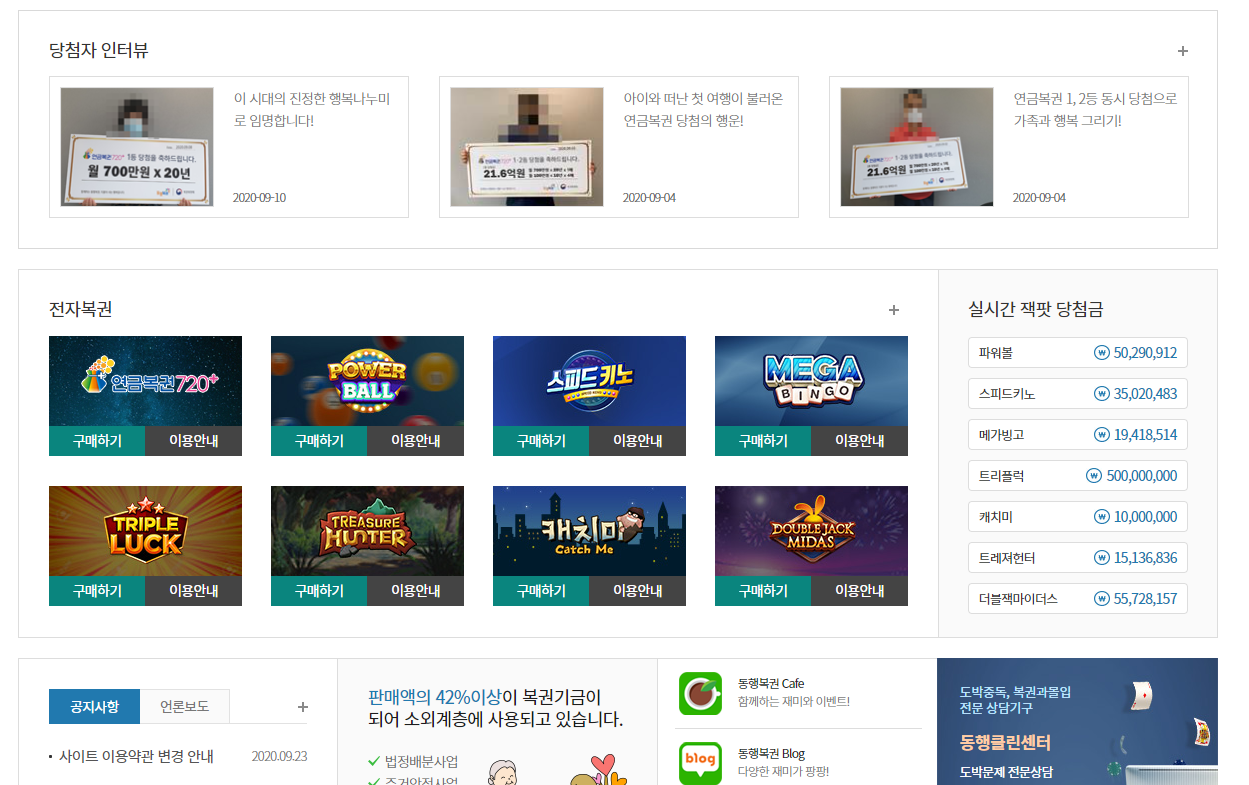Click the 당첨자 인터뷰 section heading

(98, 51)
